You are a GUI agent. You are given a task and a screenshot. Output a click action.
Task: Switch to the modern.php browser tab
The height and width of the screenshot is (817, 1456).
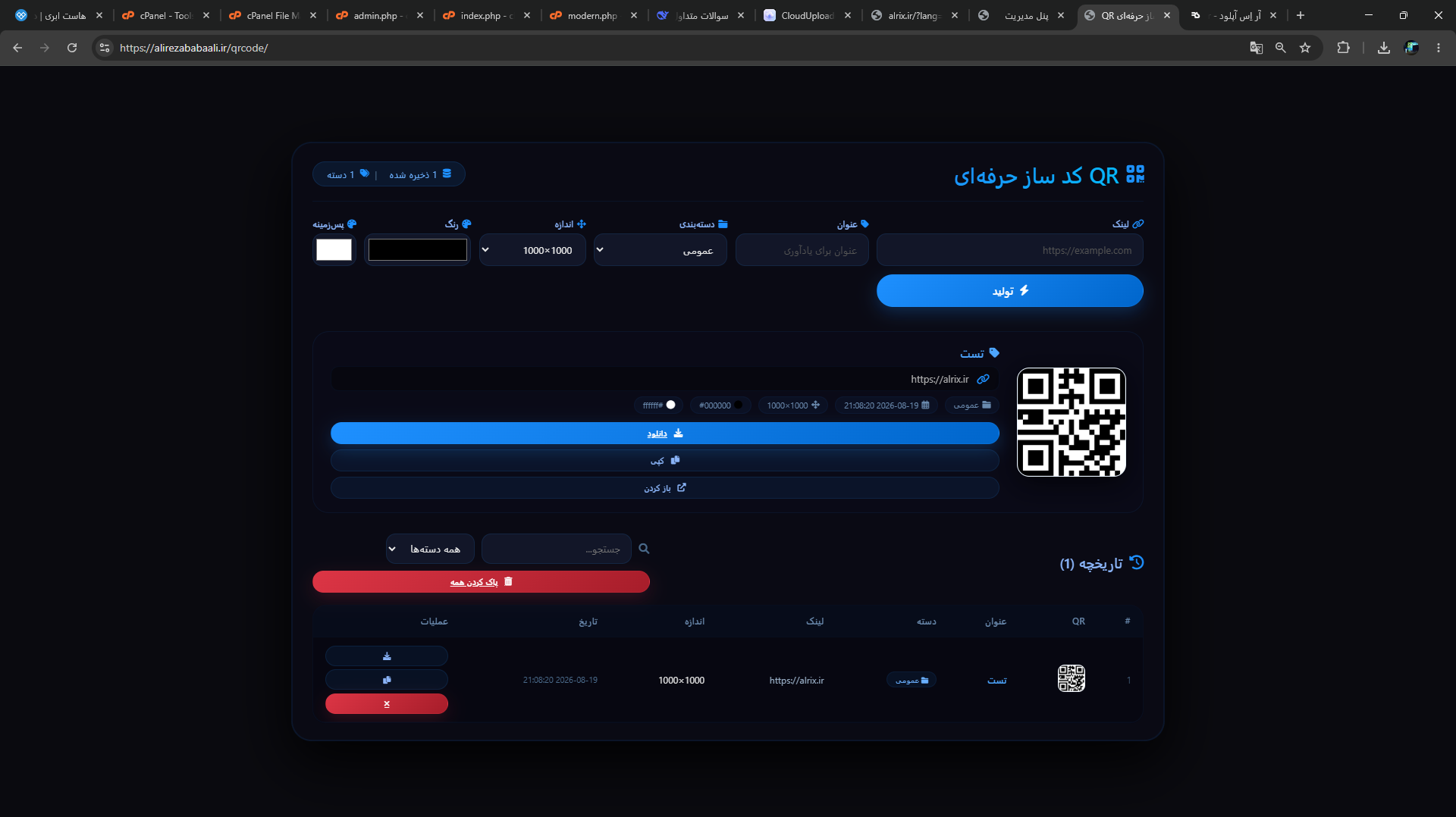click(x=594, y=15)
